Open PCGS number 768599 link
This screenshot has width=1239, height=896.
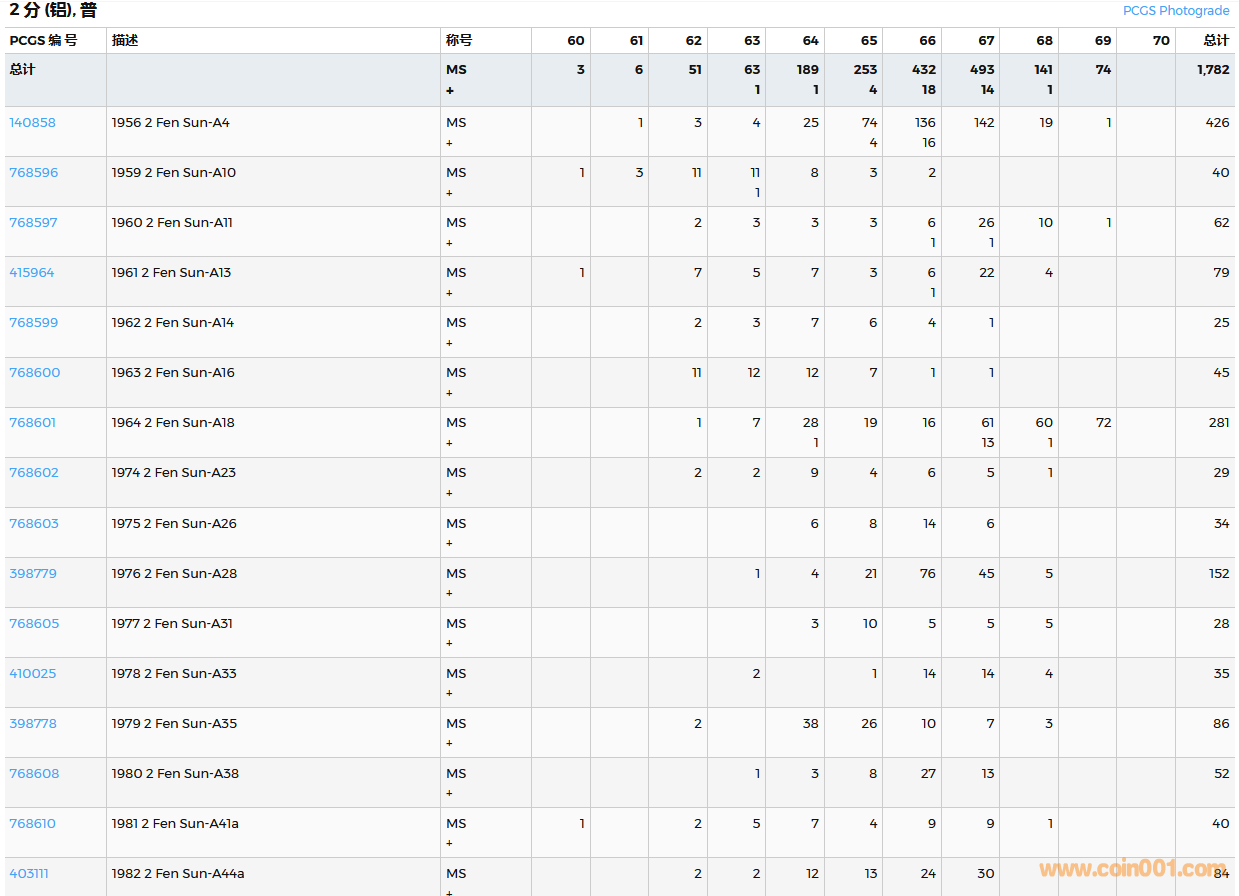click(34, 323)
